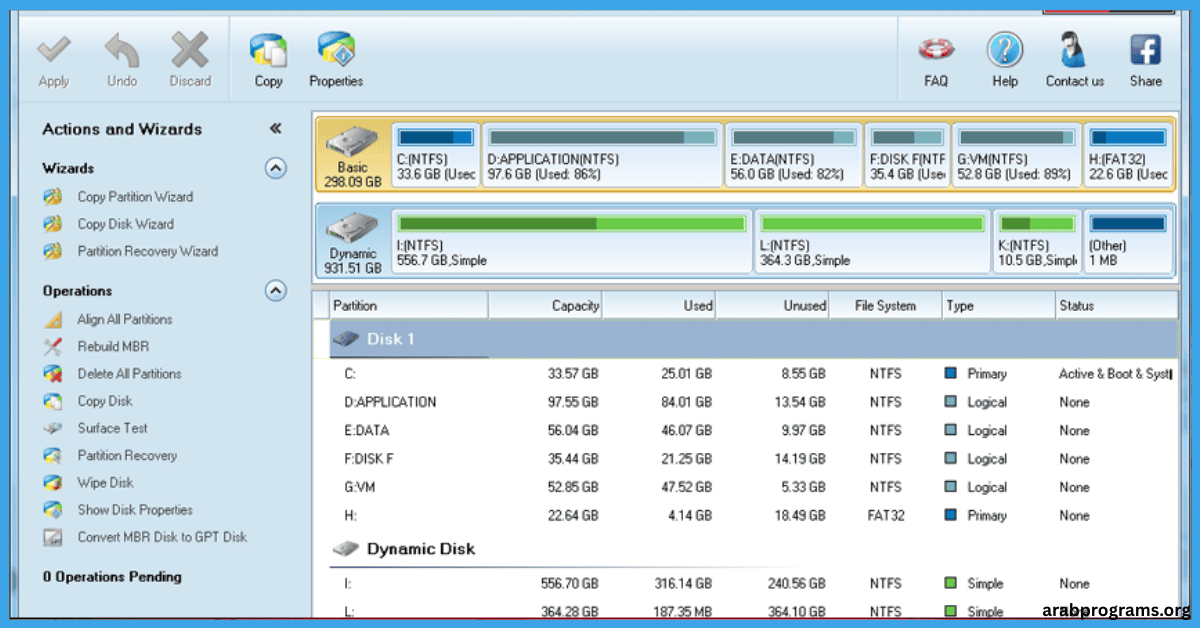Select E:DATA(NTFS) block in disk map

click(x=793, y=156)
